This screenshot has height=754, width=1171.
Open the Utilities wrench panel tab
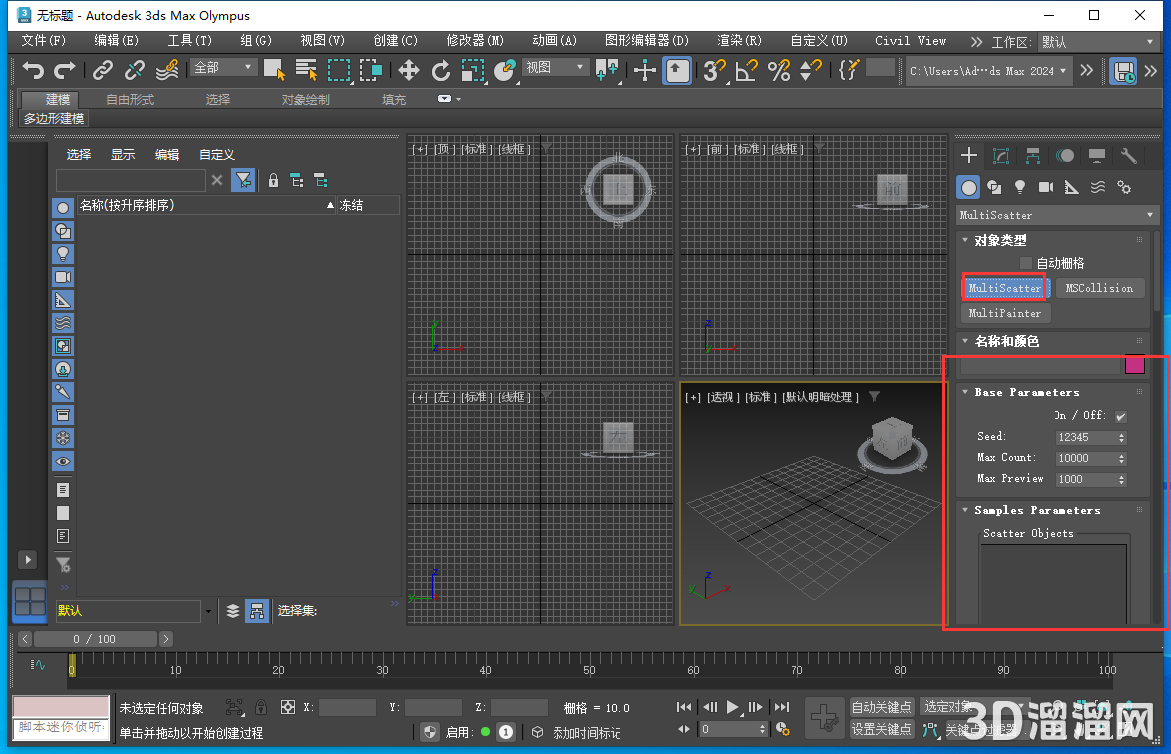click(1128, 155)
